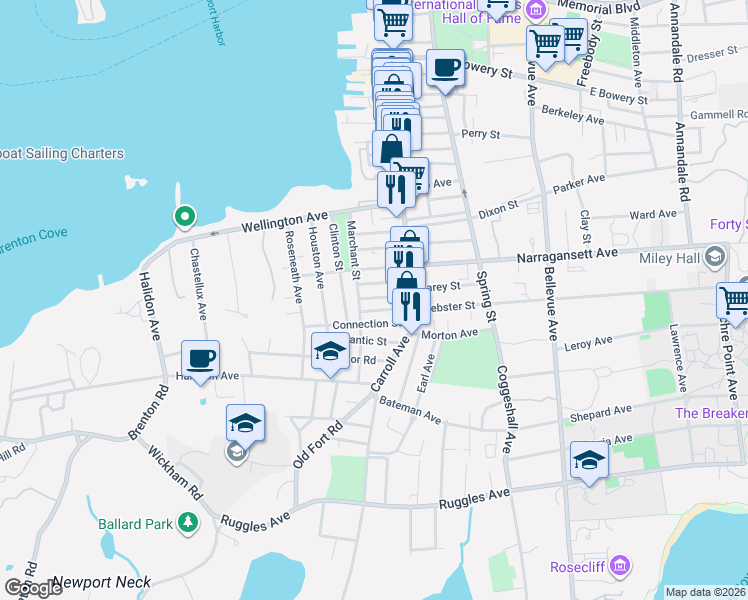Open the Rosecliff museum icon
748x600 pixels.
point(621,566)
